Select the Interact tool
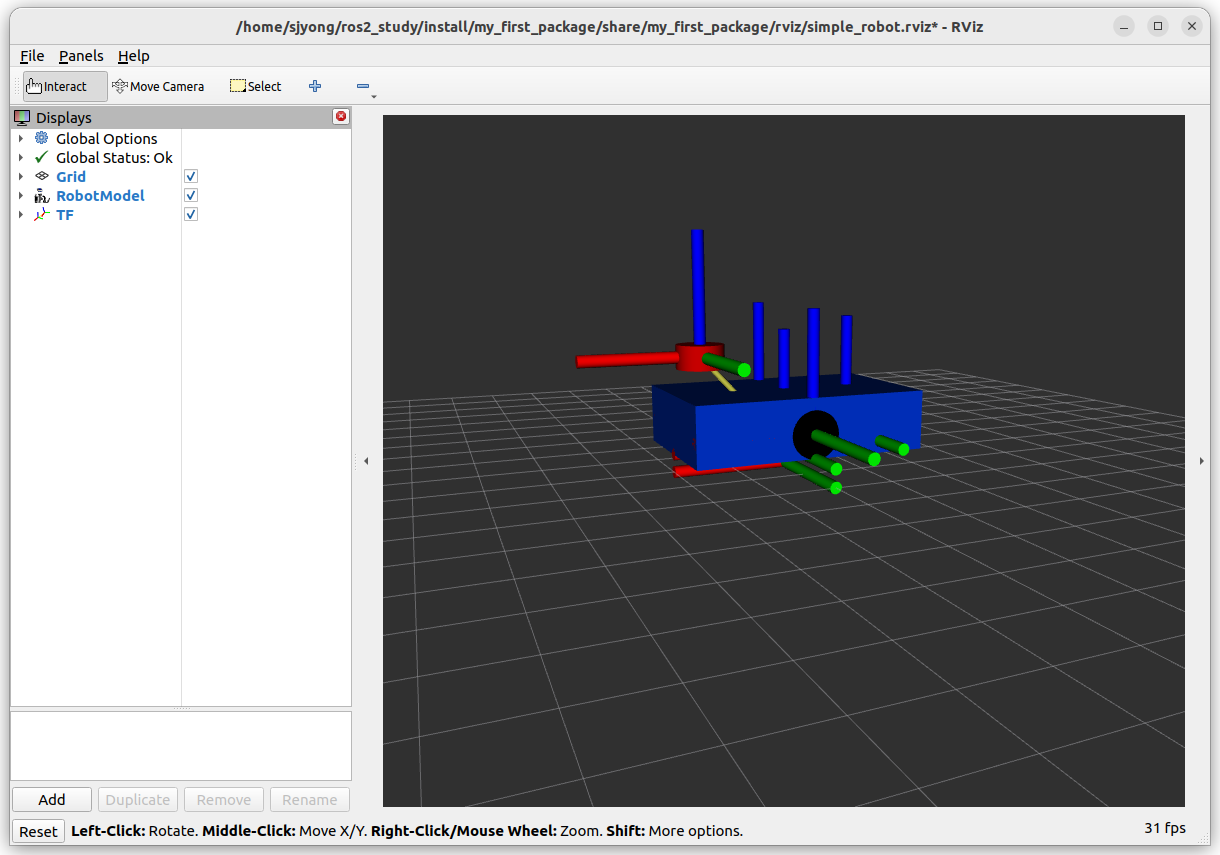1220x855 pixels. coord(65,86)
